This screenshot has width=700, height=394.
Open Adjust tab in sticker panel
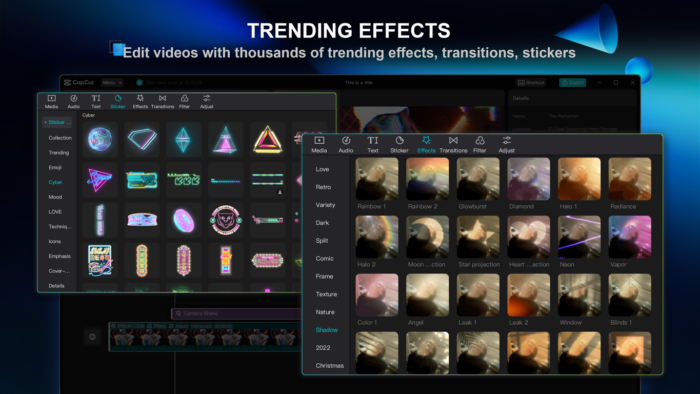[x=207, y=102]
